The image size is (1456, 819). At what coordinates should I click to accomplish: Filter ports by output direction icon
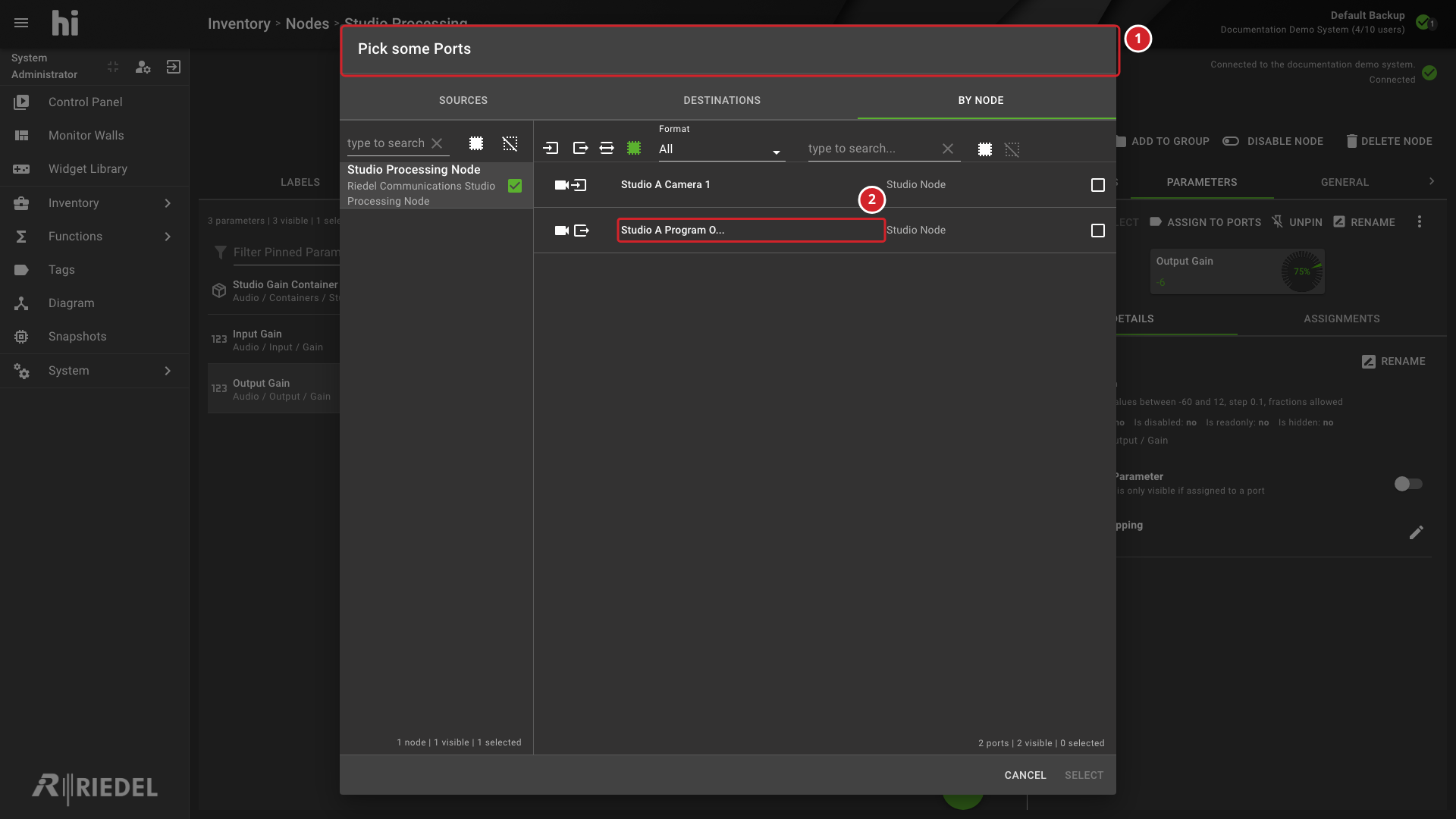pos(580,149)
